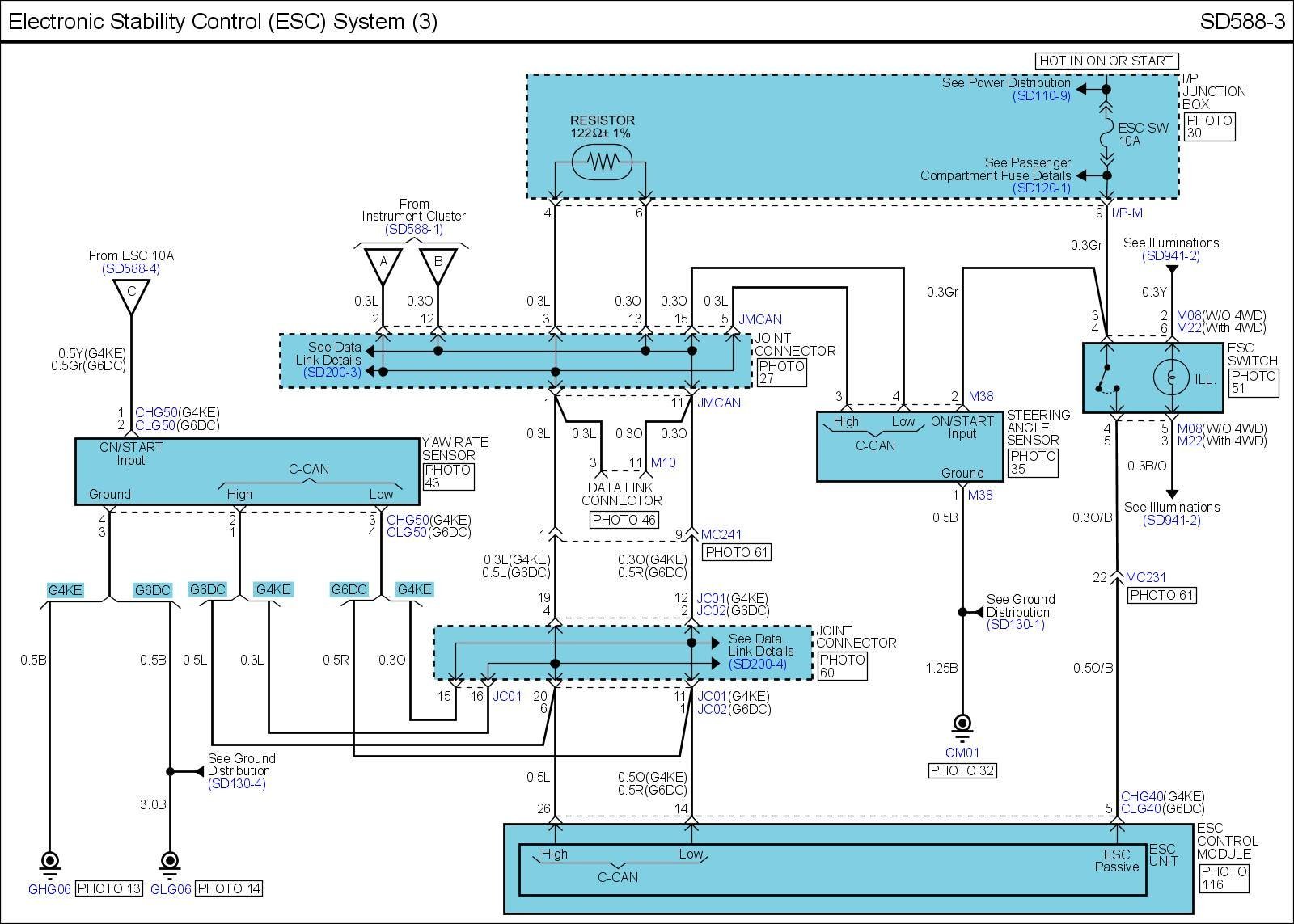Follow the SD130-4 ground distribution reference
This screenshot has width=1294, height=924.
(236, 784)
